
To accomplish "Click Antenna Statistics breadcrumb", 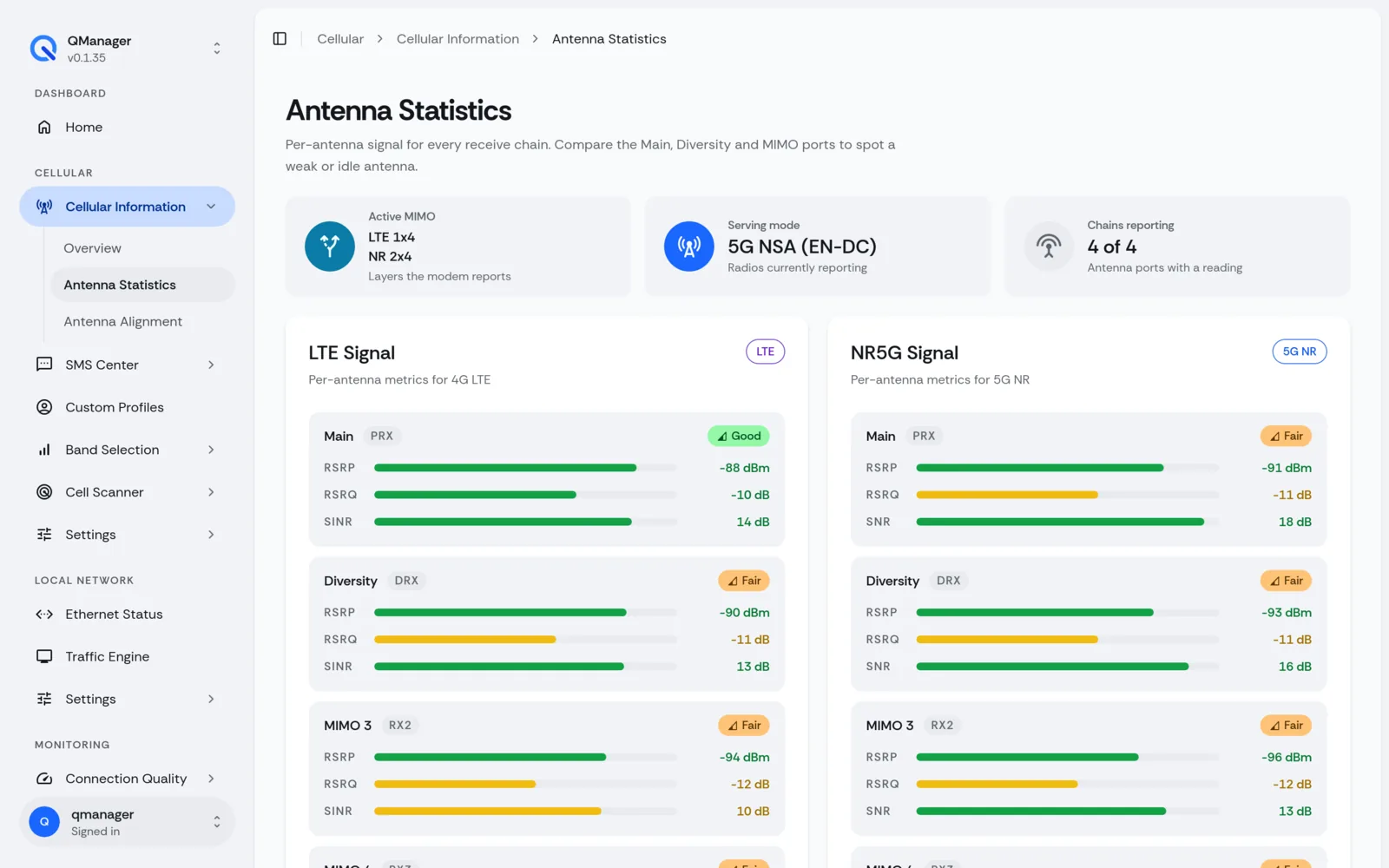I will [609, 39].
